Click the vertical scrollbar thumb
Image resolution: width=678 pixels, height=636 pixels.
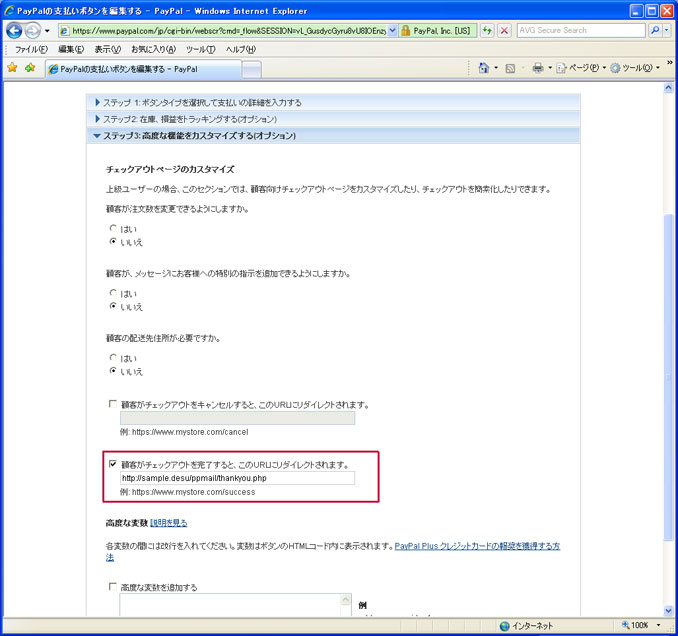click(668, 377)
